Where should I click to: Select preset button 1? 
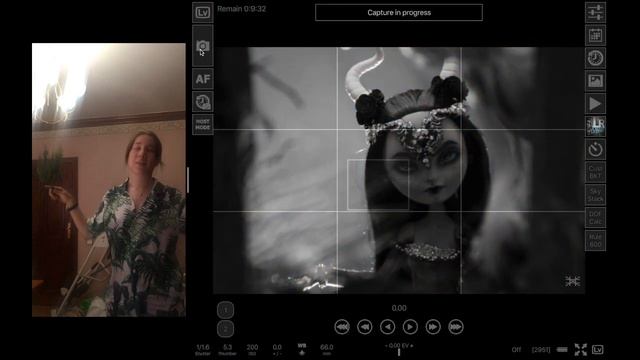tap(225, 310)
